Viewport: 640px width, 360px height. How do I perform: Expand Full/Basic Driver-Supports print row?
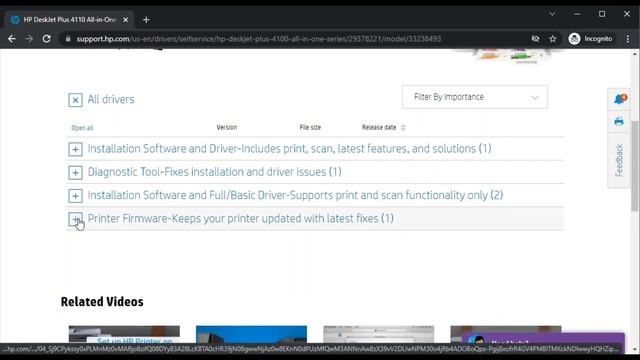pos(75,196)
